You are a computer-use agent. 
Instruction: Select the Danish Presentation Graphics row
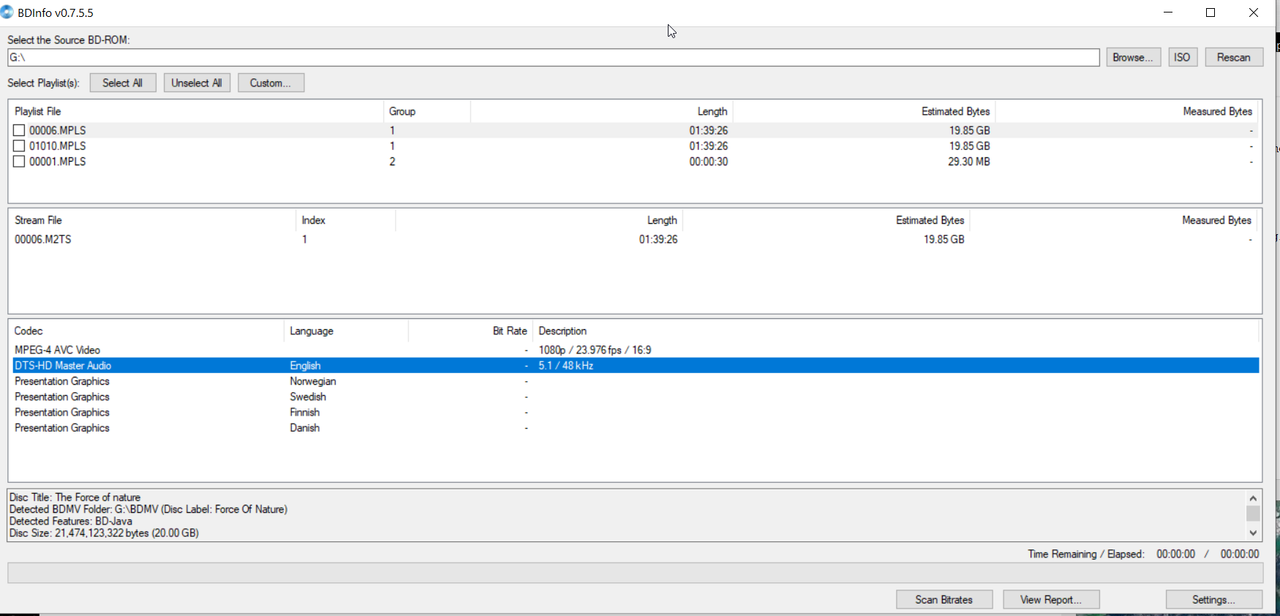click(634, 428)
